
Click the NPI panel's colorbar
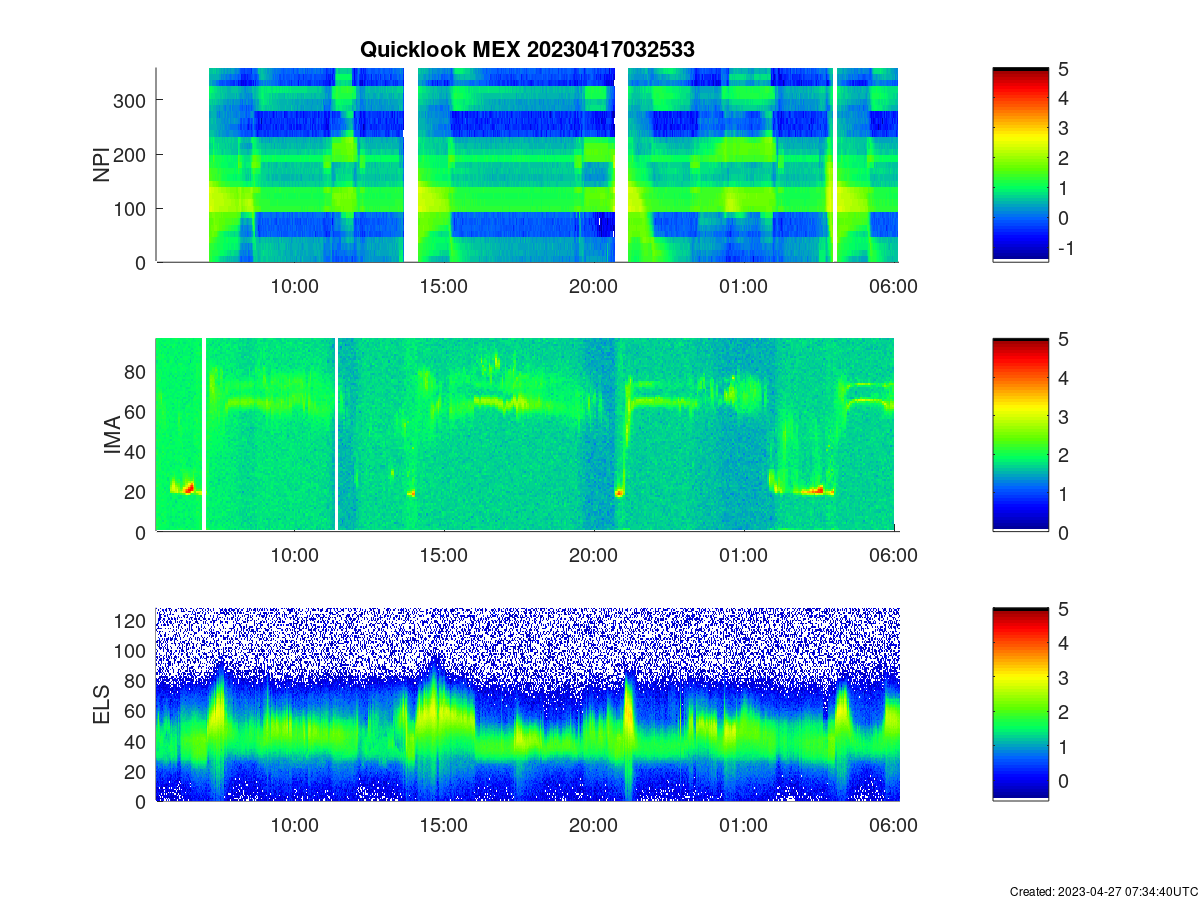coord(1021,165)
